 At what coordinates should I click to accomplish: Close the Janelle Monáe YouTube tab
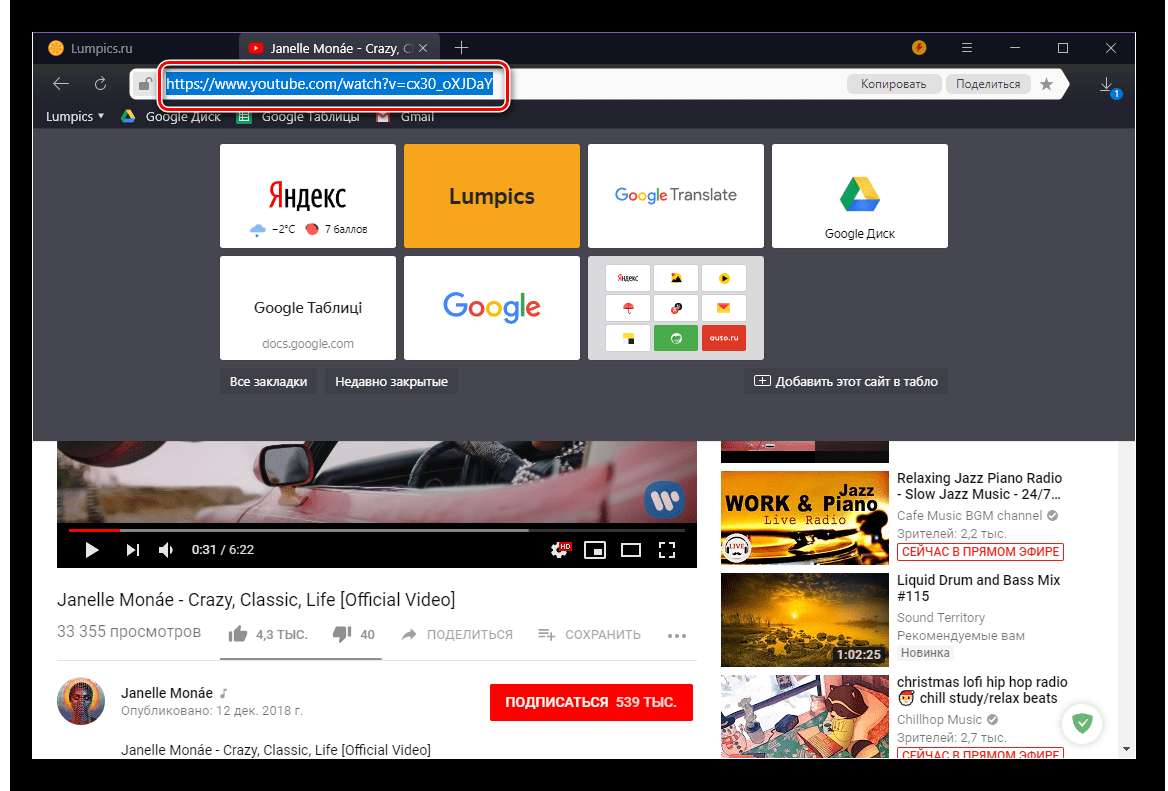tap(423, 48)
